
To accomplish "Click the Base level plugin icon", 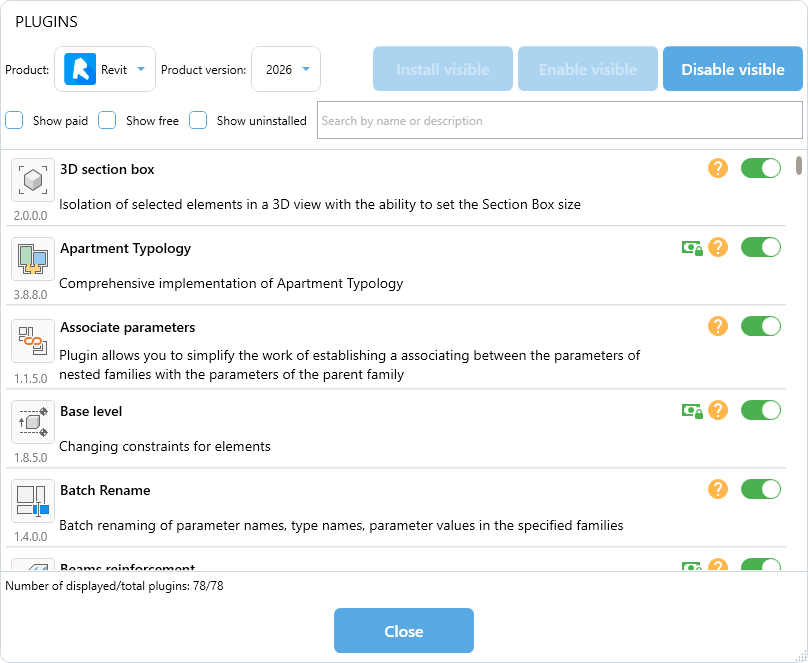I will [x=33, y=422].
